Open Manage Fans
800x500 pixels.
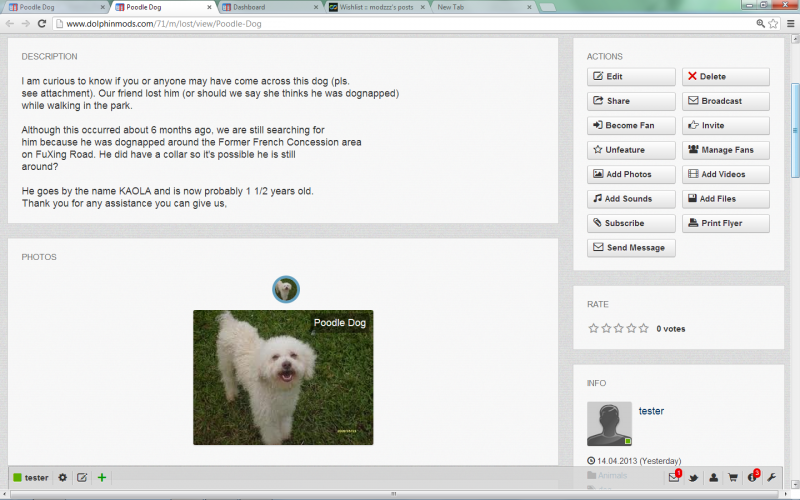[x=726, y=150]
